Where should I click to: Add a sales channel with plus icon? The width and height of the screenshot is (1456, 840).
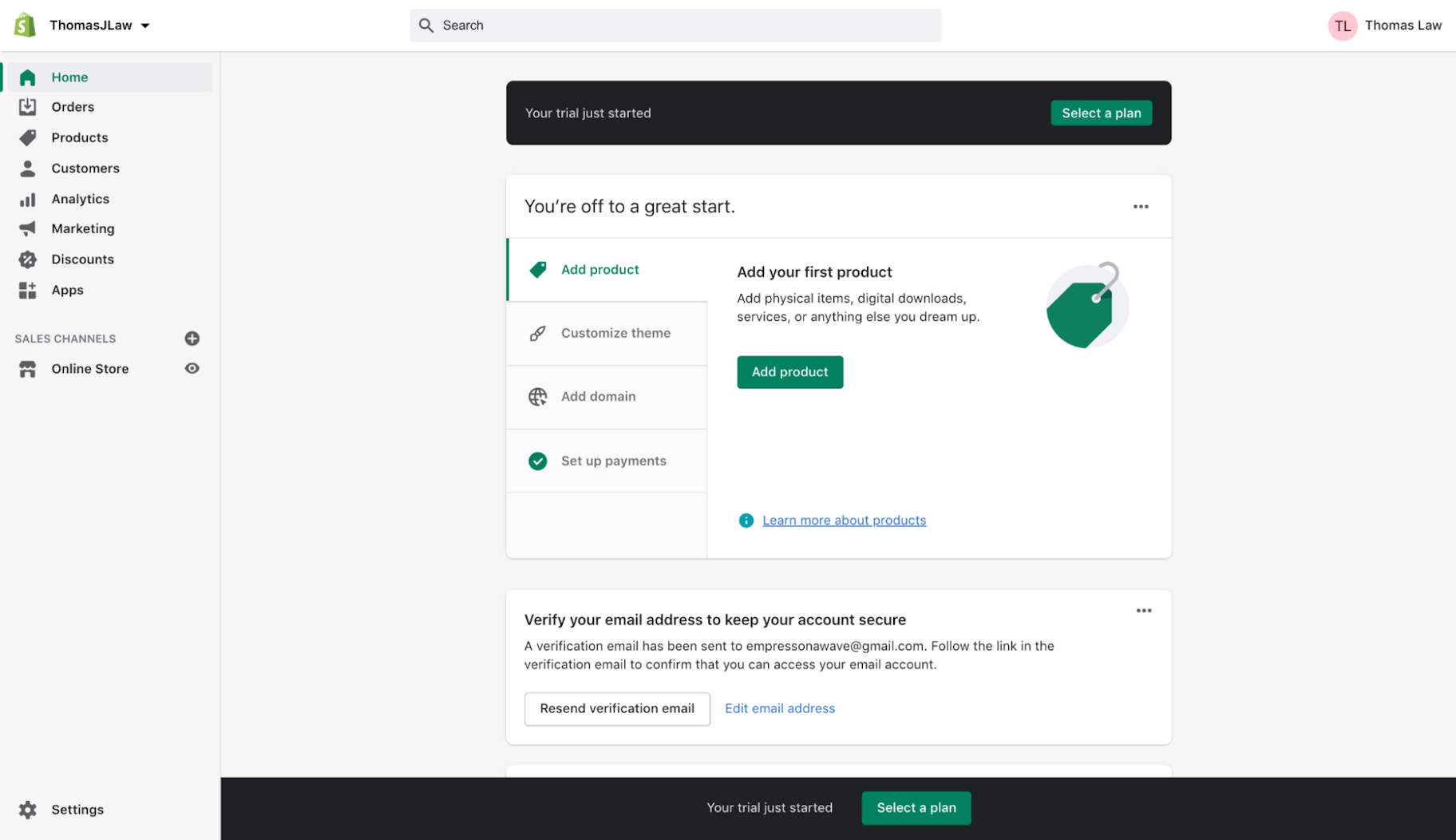192,339
